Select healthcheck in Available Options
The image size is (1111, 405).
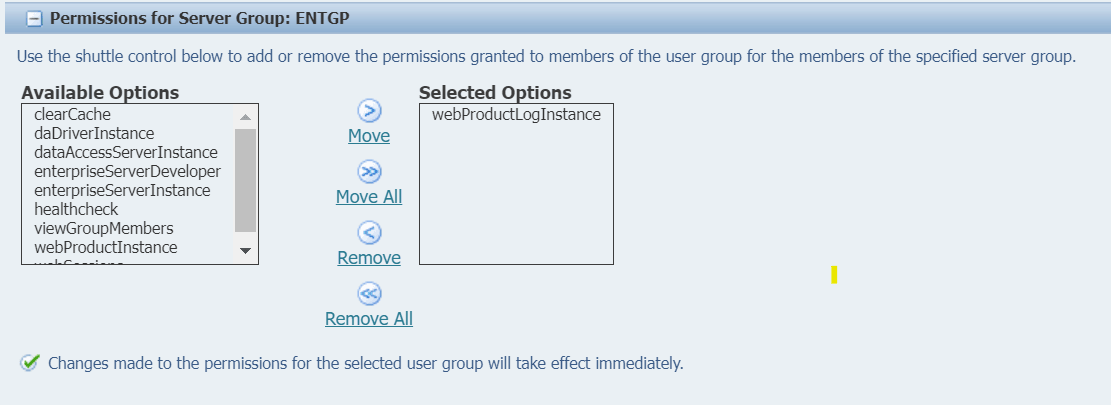click(76, 210)
